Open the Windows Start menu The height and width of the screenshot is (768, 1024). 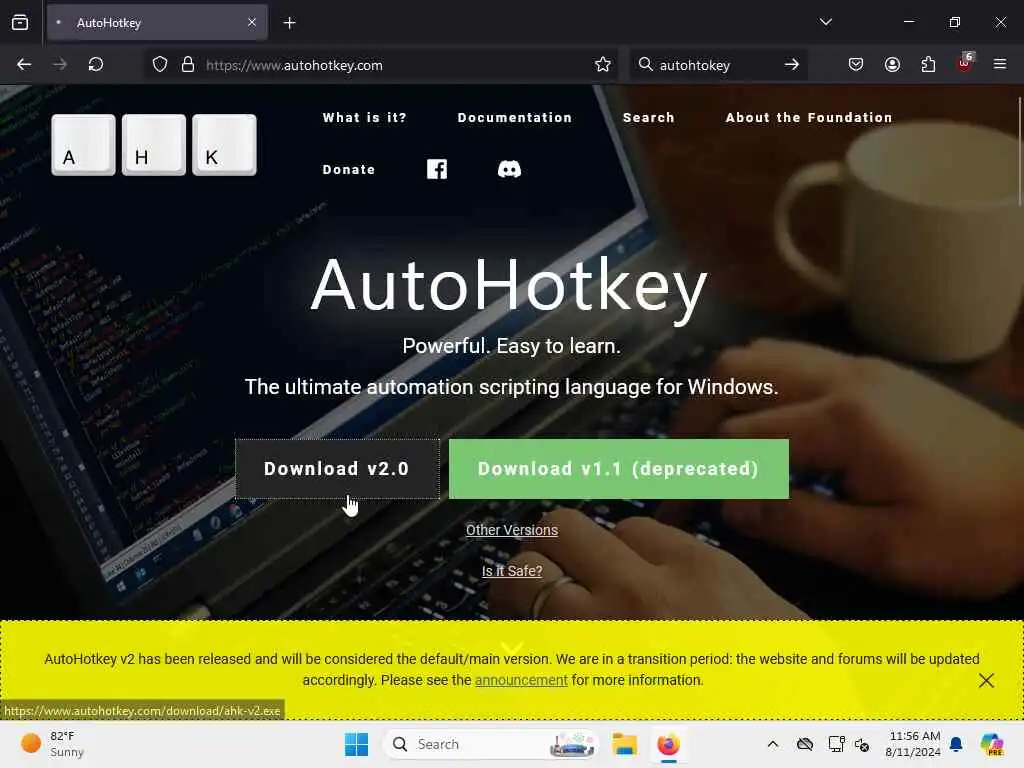pos(357,744)
